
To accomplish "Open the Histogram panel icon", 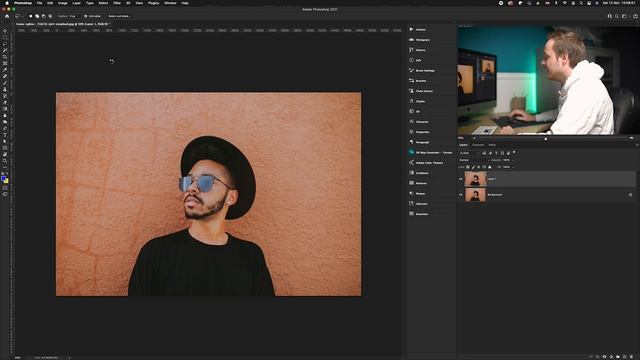I will pos(411,40).
